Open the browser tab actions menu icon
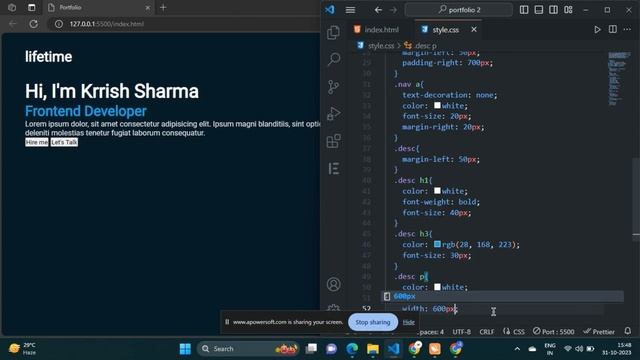The height and width of the screenshot is (360, 640). 31,7
